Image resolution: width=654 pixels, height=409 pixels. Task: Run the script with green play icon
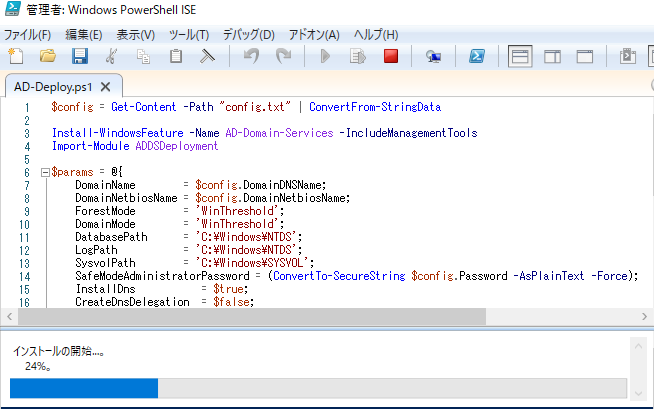pyautogui.click(x=325, y=56)
